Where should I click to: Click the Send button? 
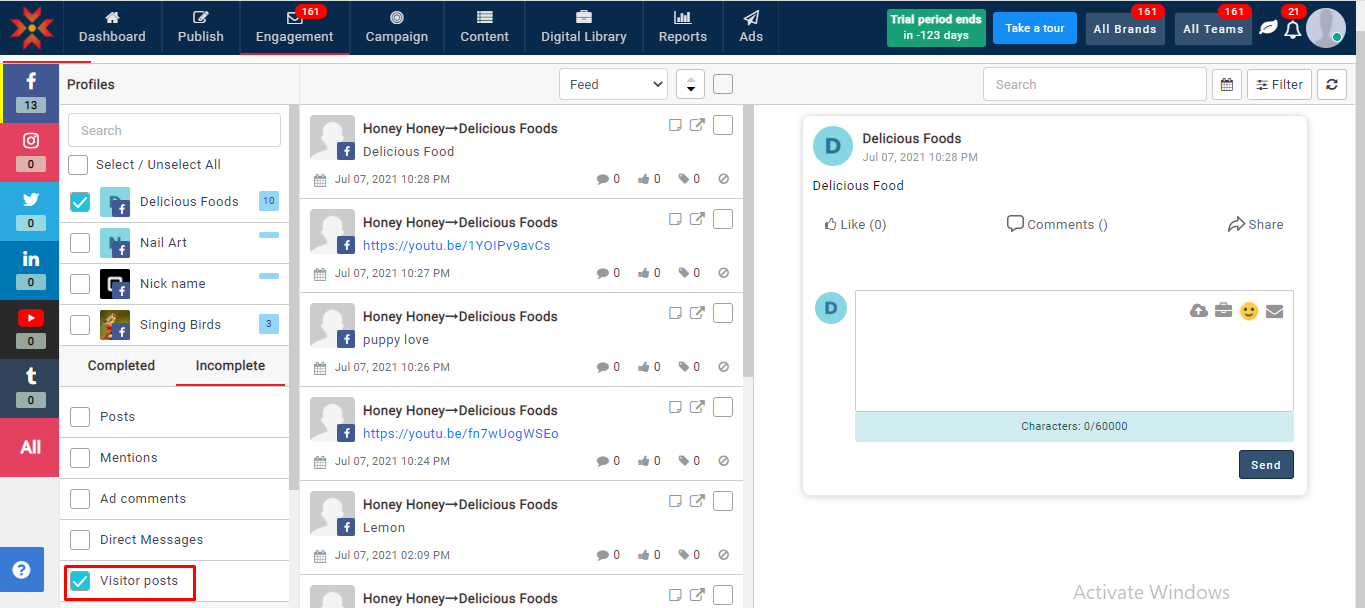1265,465
